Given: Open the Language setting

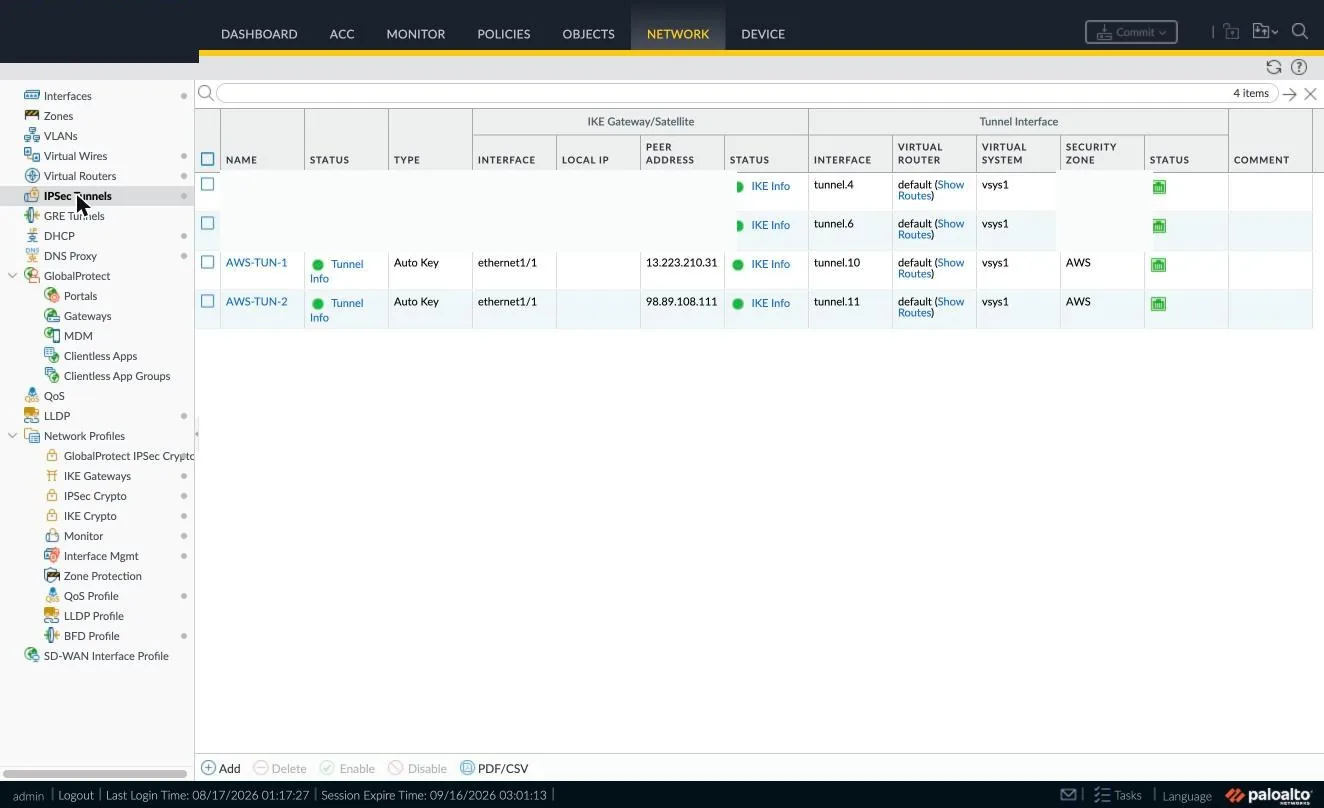Looking at the screenshot, I should click(1187, 796).
